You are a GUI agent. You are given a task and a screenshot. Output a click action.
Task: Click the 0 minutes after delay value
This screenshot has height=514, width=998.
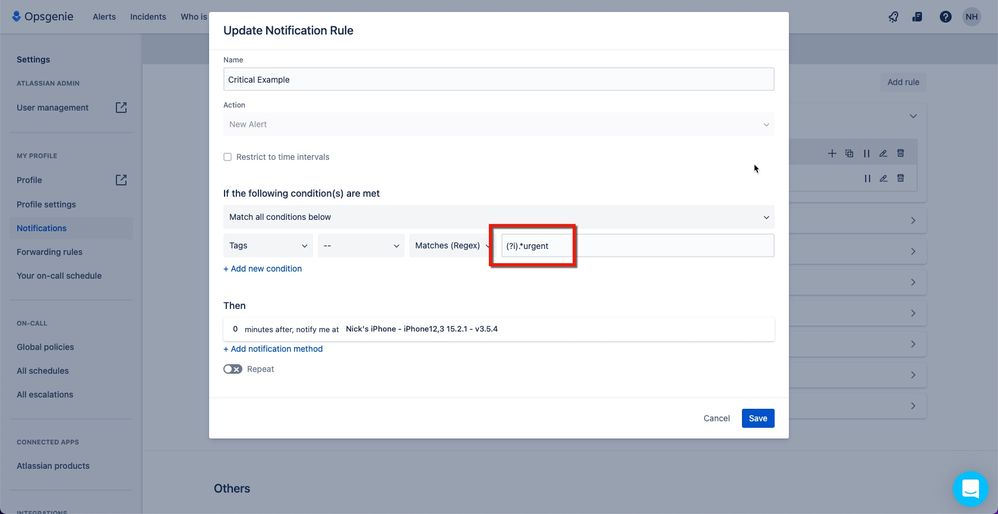pos(235,329)
